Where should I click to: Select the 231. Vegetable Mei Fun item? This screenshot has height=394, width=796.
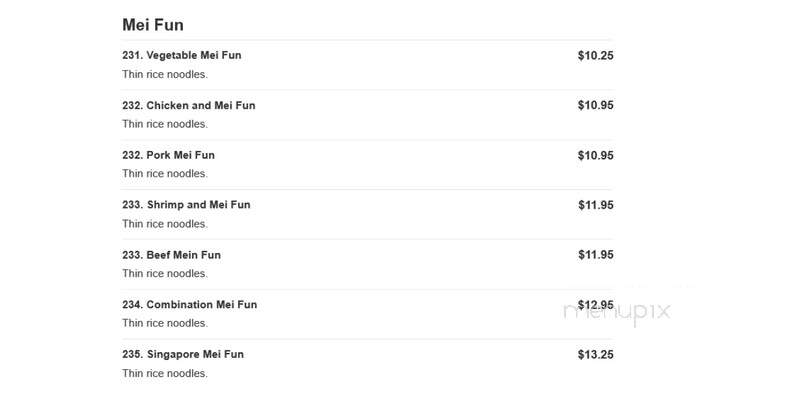coord(182,55)
